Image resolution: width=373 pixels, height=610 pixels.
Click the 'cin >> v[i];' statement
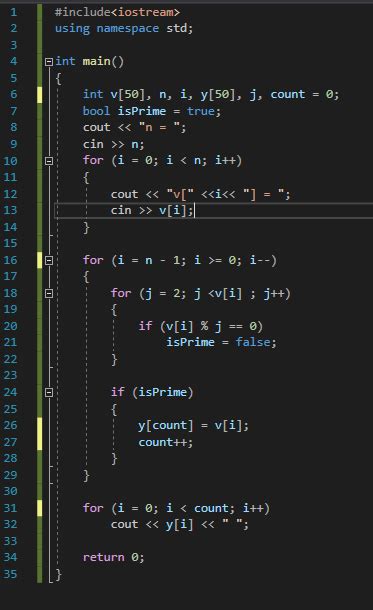pos(152,210)
